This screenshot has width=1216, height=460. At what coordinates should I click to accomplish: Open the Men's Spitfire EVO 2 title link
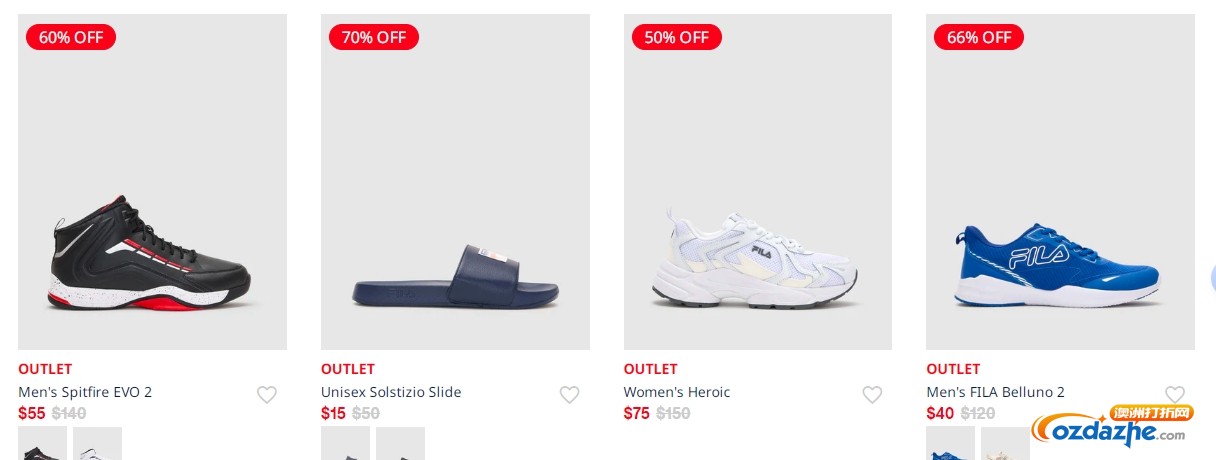pos(85,392)
